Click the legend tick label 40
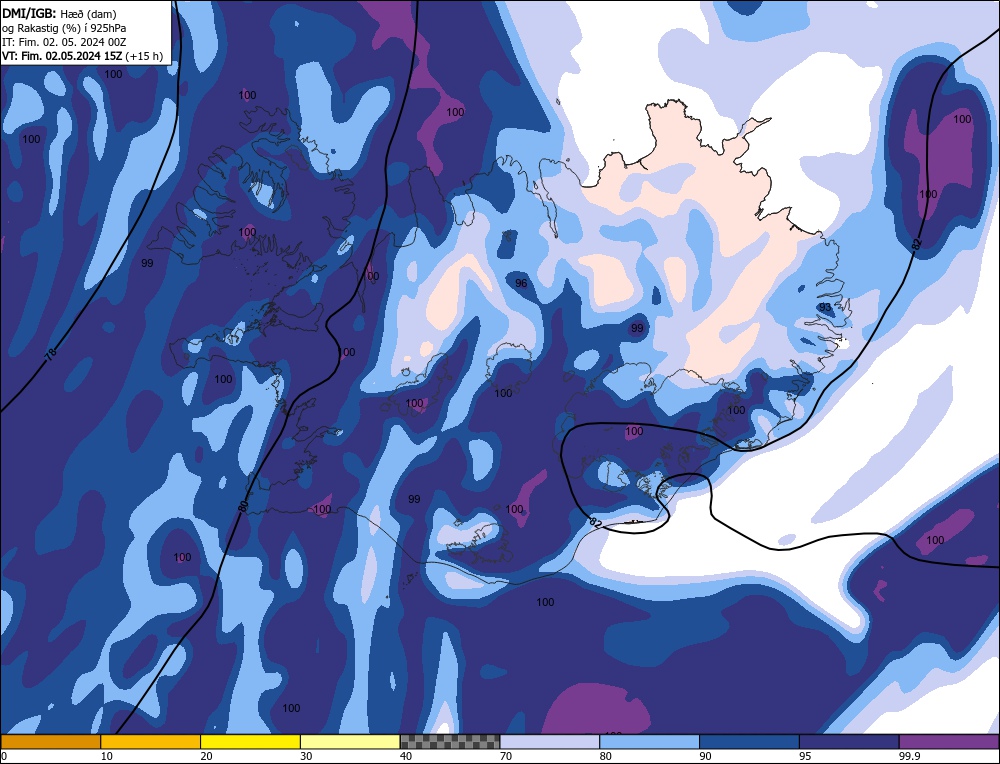The height and width of the screenshot is (764, 1000). click(x=406, y=756)
